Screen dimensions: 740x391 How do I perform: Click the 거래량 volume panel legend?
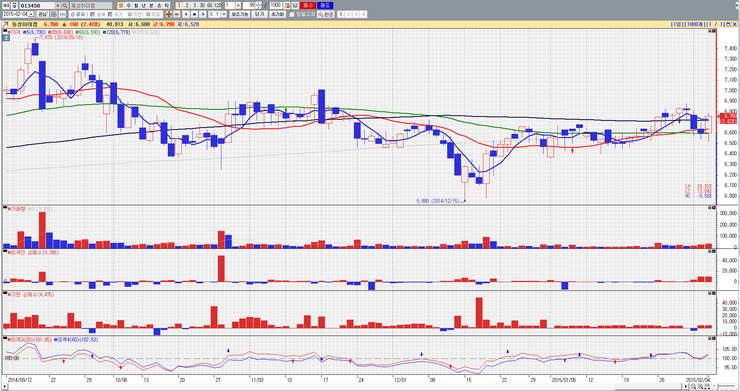tap(16, 208)
